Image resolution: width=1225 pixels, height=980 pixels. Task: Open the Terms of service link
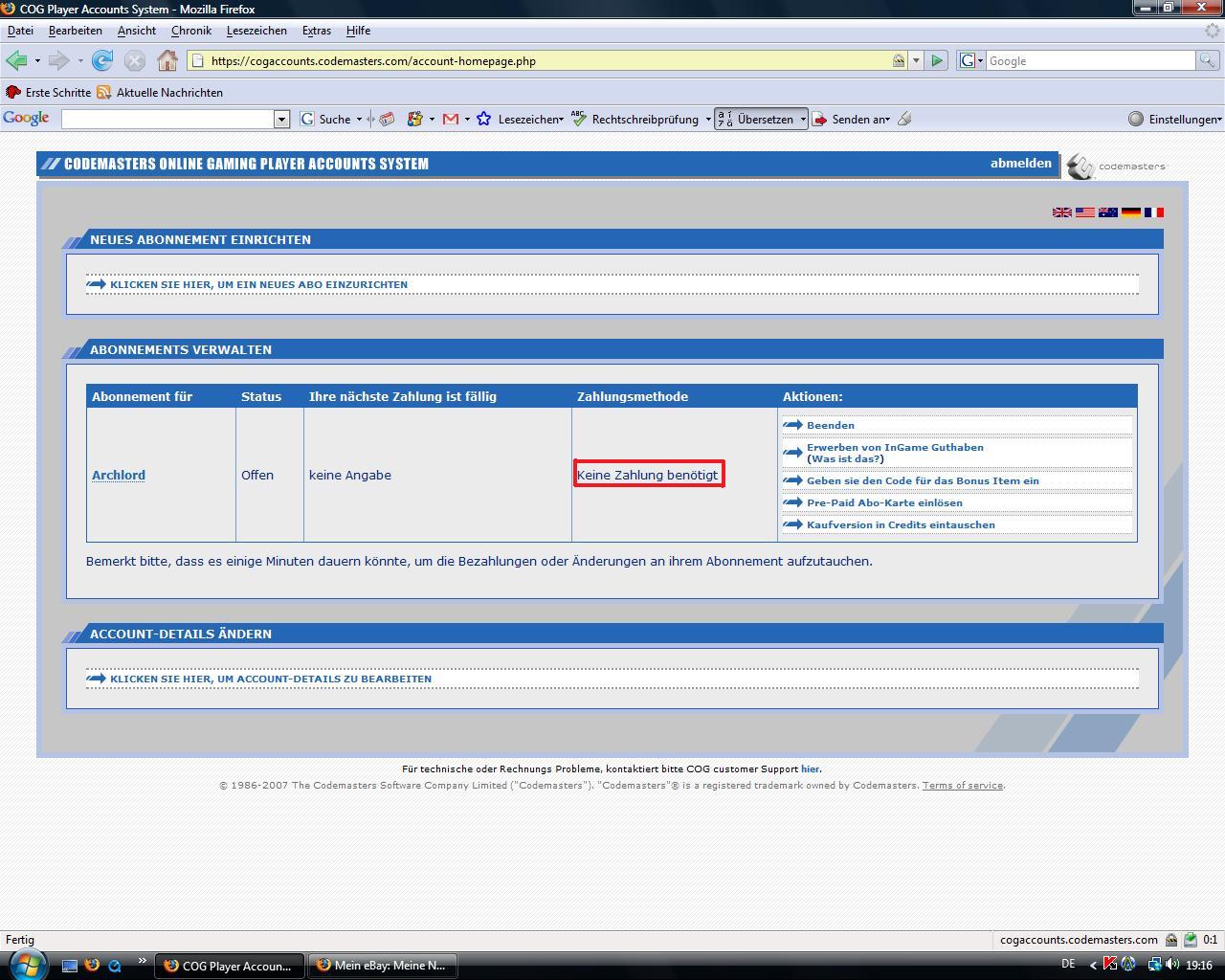pyautogui.click(x=962, y=785)
